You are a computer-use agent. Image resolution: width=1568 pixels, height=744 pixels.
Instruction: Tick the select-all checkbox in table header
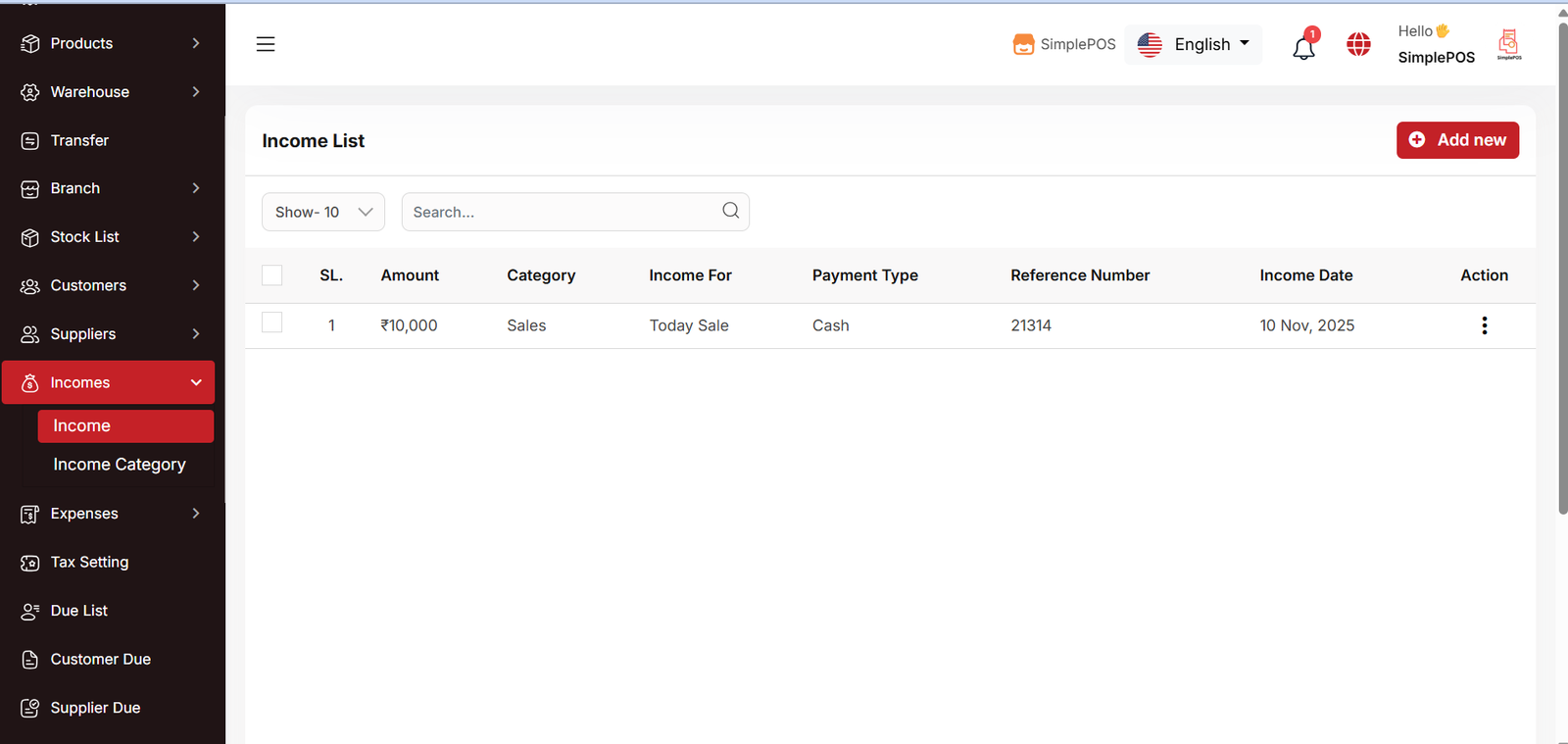point(272,275)
